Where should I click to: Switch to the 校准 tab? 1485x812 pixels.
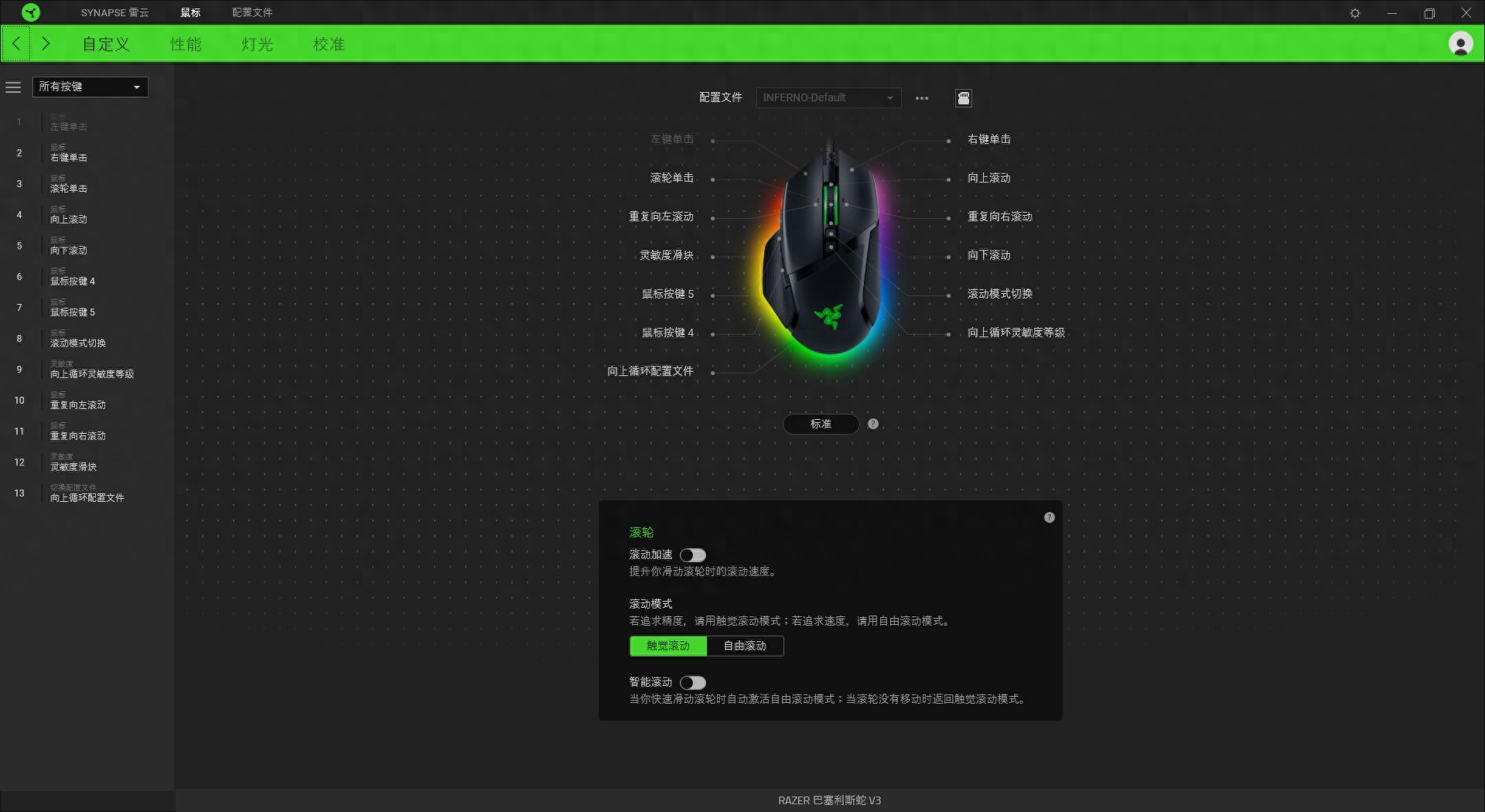329,44
